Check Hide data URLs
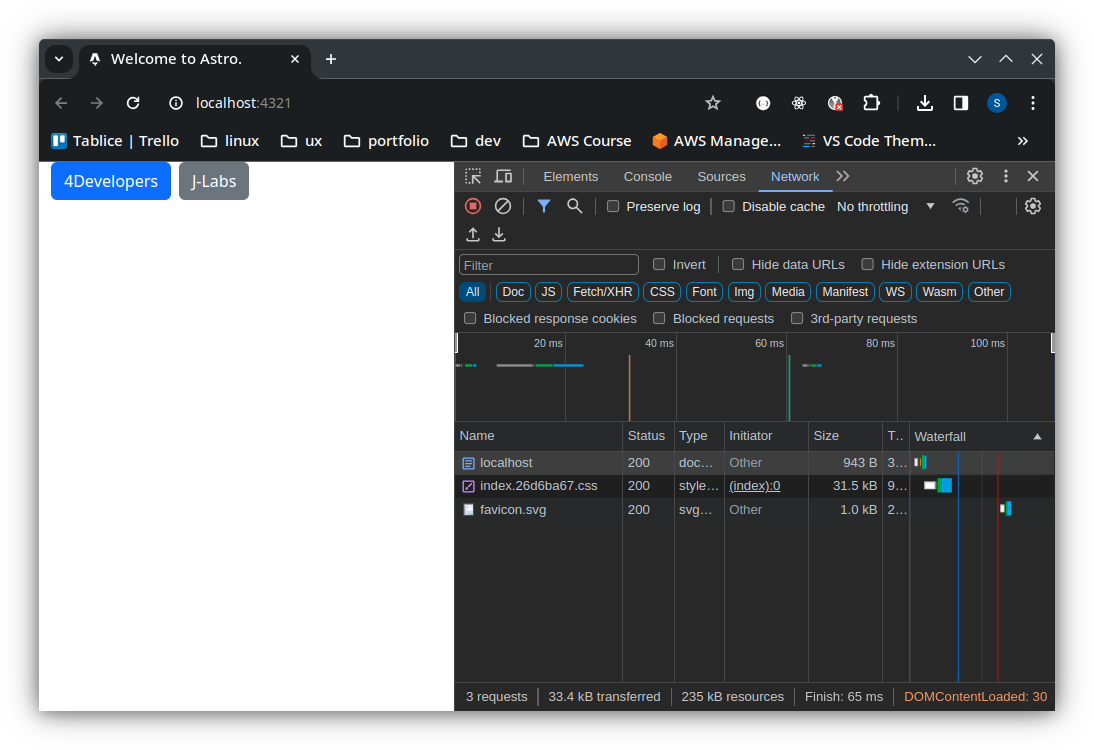This screenshot has width=1094, height=750. click(x=737, y=264)
